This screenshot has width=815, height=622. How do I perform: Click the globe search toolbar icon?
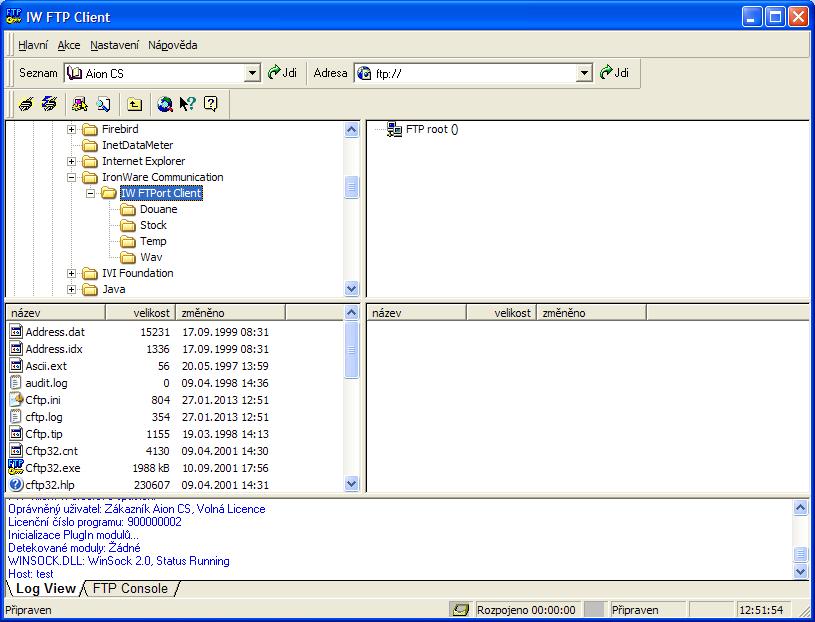coord(165,104)
